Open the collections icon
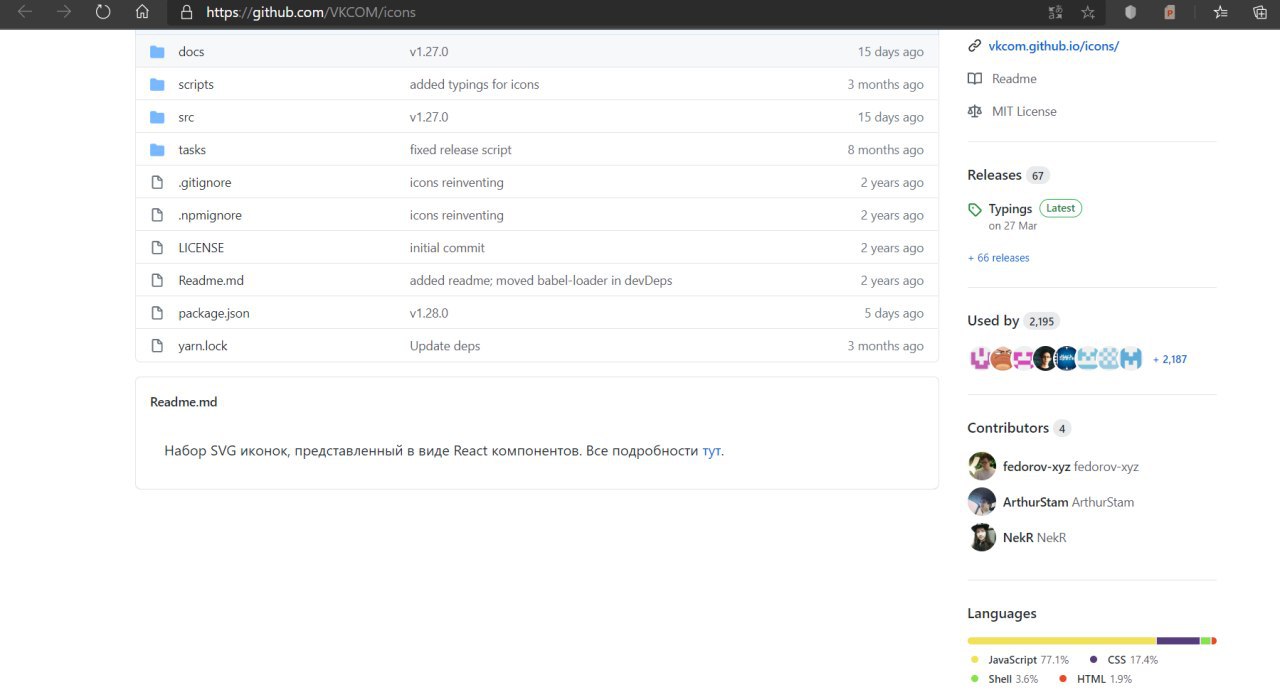 click(1260, 13)
